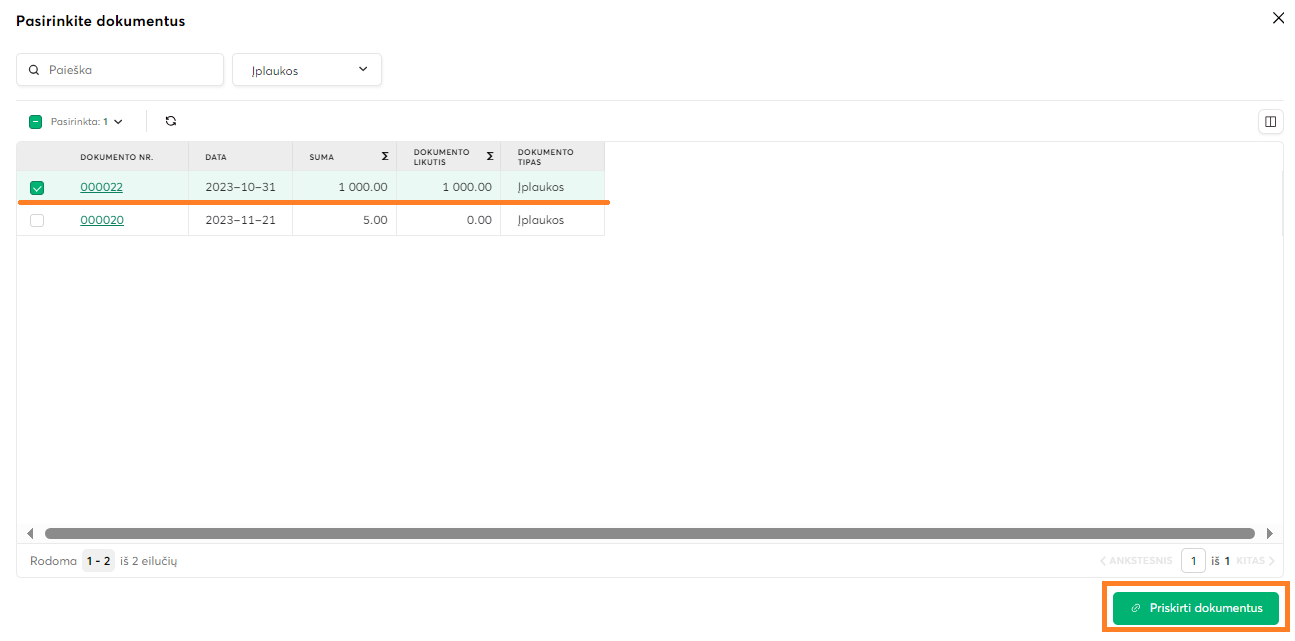This screenshot has width=1295, height=641.
Task: Close the Pasirinkite dokumentus dialog
Action: pos(1277,18)
